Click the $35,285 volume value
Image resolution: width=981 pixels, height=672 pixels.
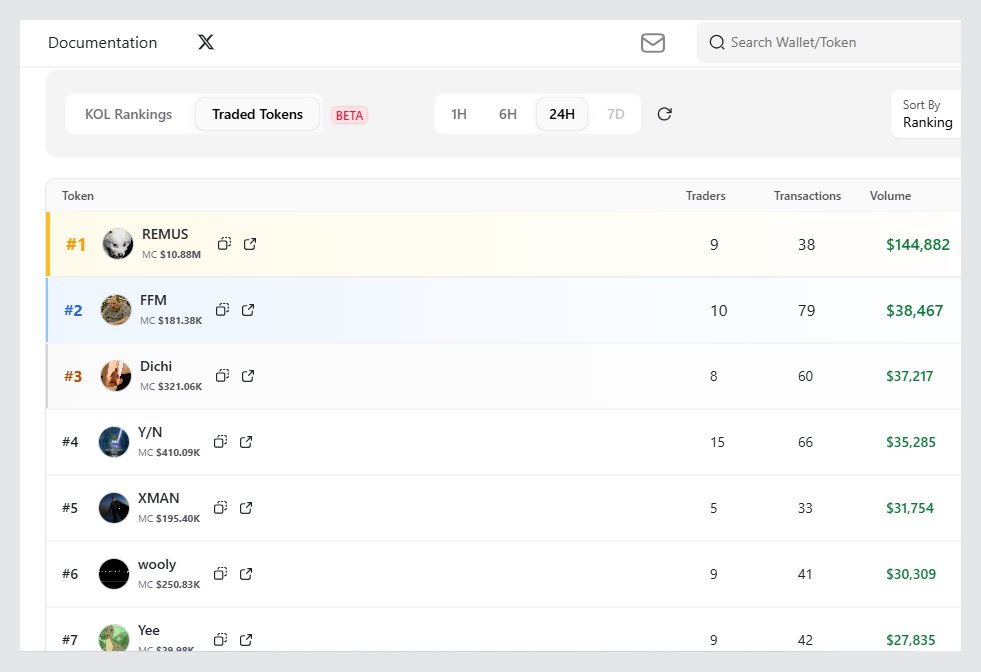[x=911, y=442]
